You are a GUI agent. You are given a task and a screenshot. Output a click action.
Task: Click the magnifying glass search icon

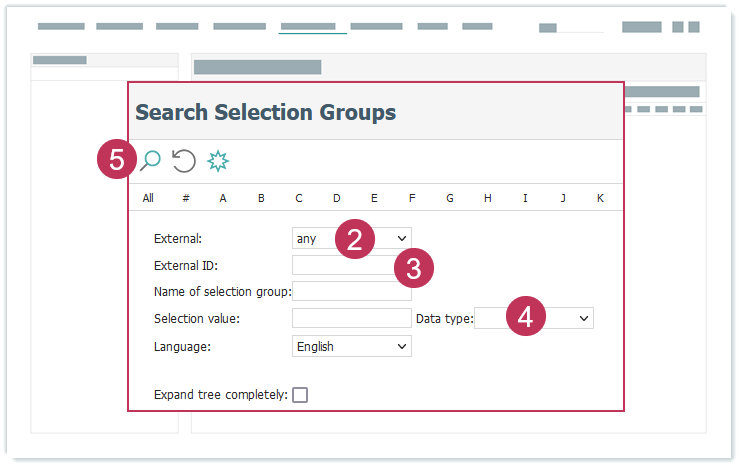click(150, 160)
